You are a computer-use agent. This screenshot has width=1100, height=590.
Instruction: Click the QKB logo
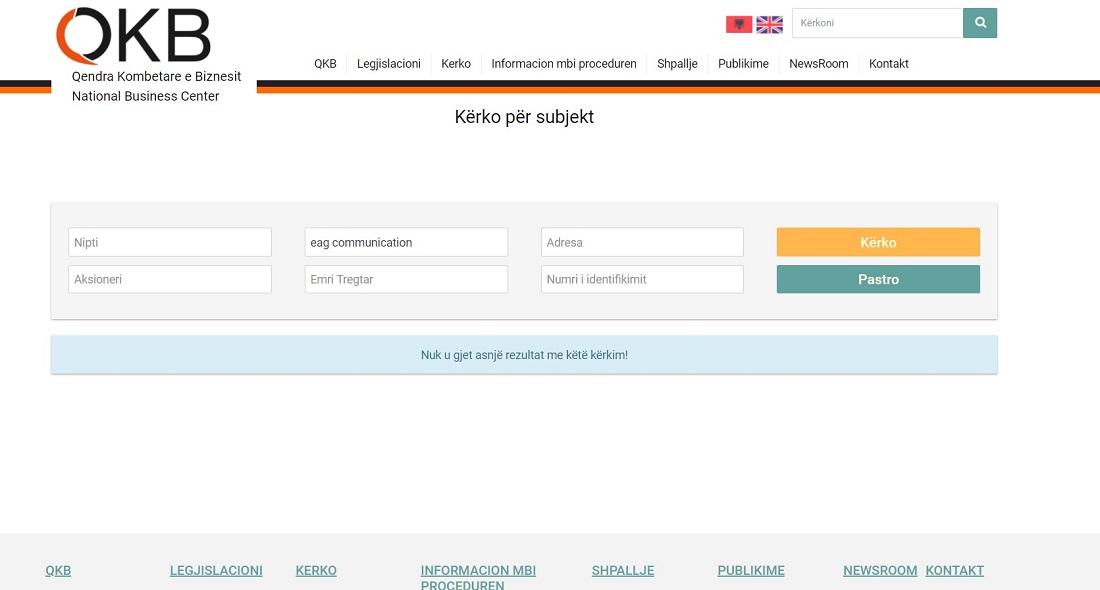click(x=133, y=36)
